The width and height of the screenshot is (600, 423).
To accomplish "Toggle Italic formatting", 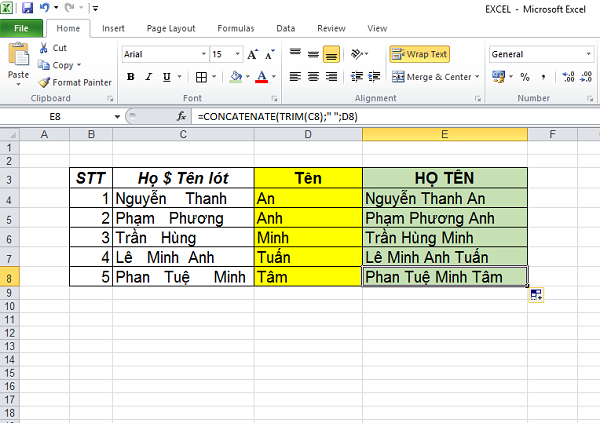I will (x=149, y=76).
